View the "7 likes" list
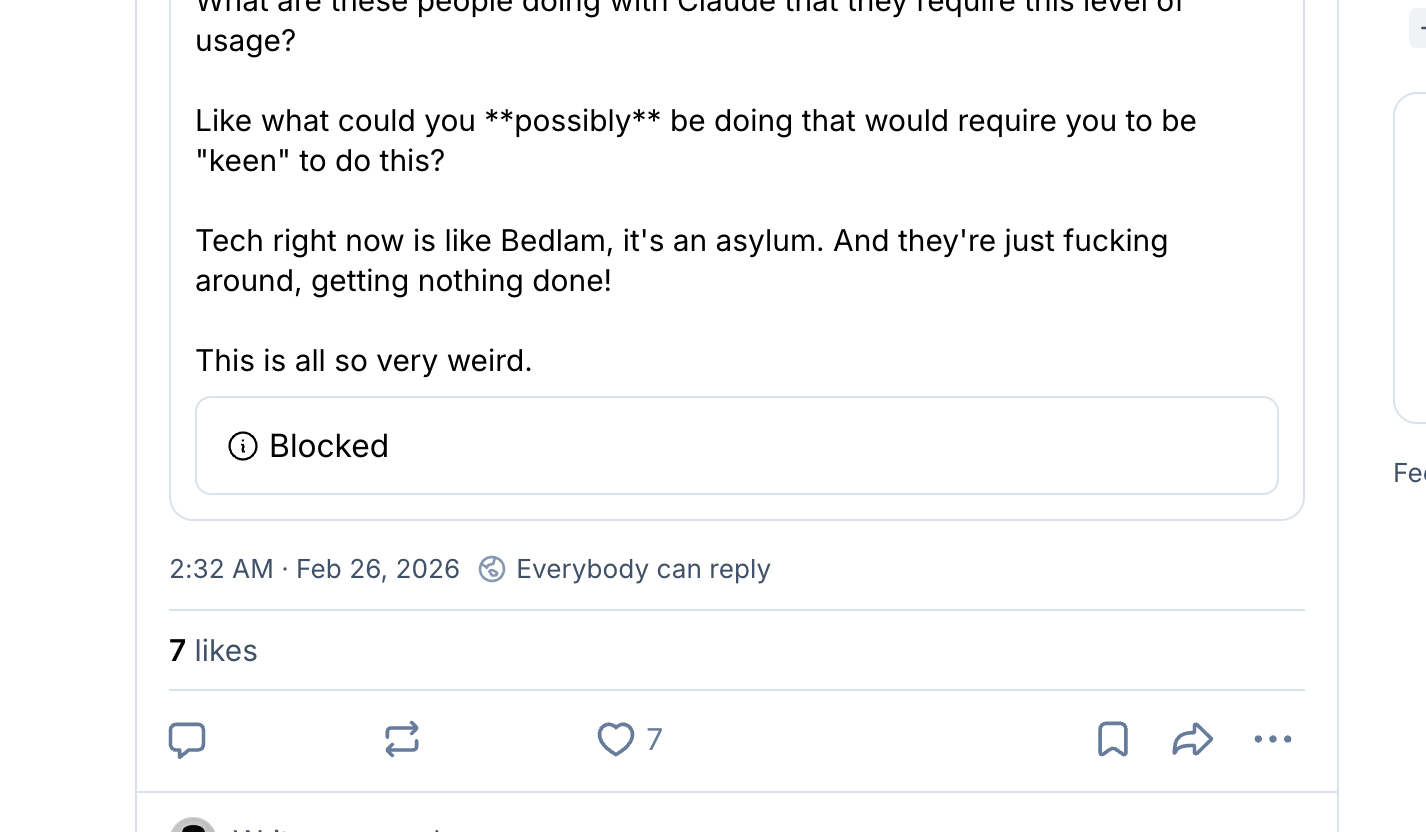Viewport: 1426px width, 832px height. point(214,651)
